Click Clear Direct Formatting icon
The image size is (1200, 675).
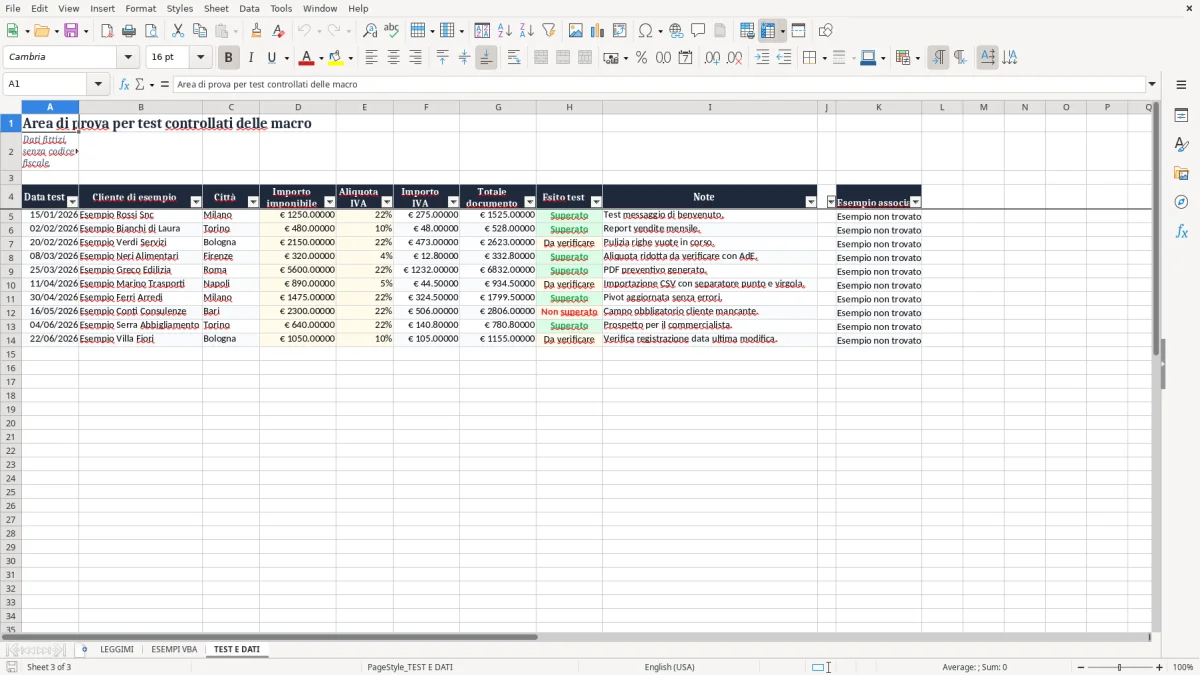279,31
